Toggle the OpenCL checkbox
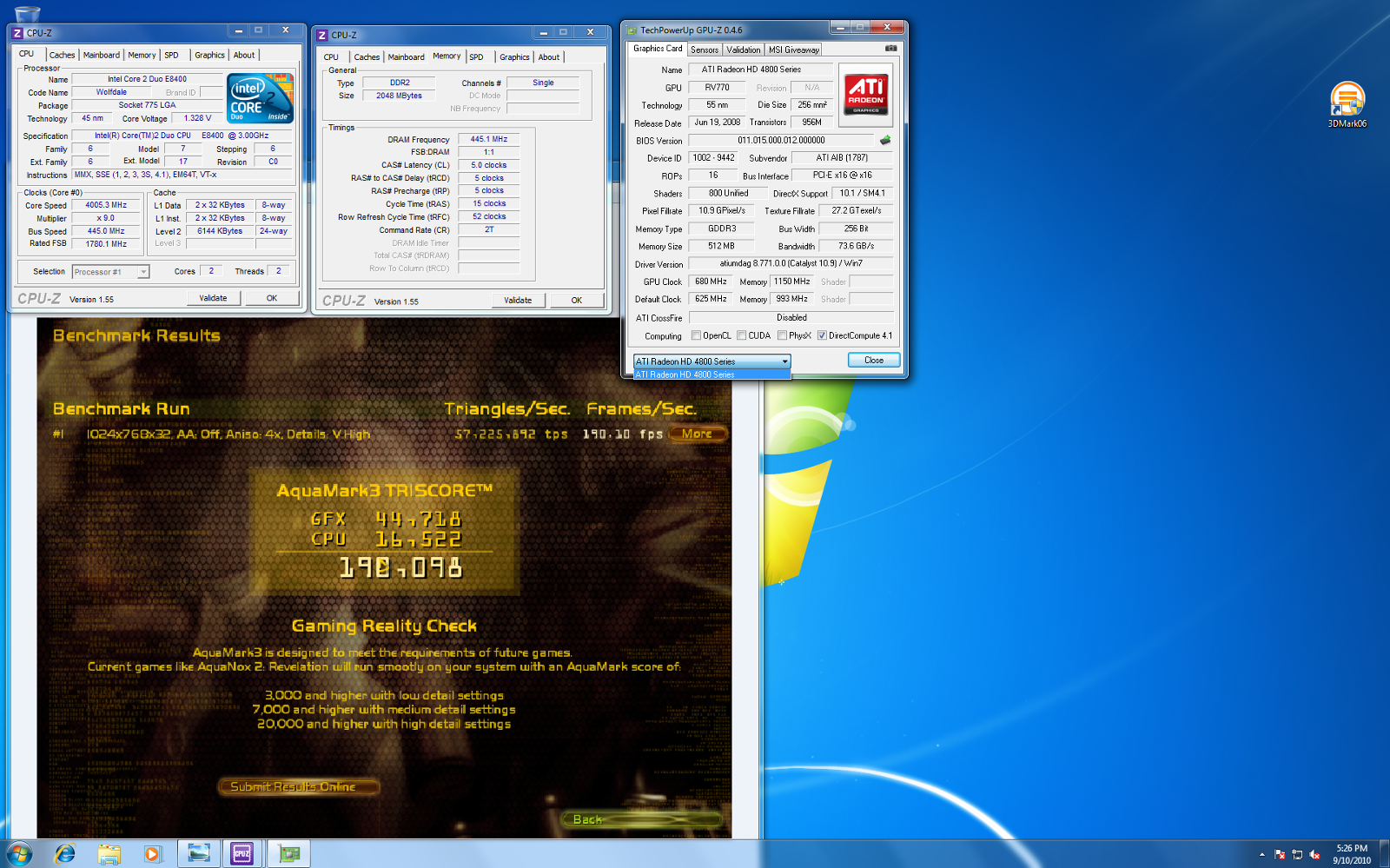 coord(696,335)
